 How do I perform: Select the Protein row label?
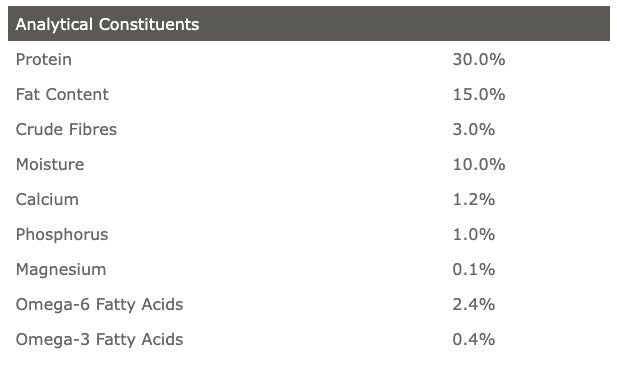(44, 60)
